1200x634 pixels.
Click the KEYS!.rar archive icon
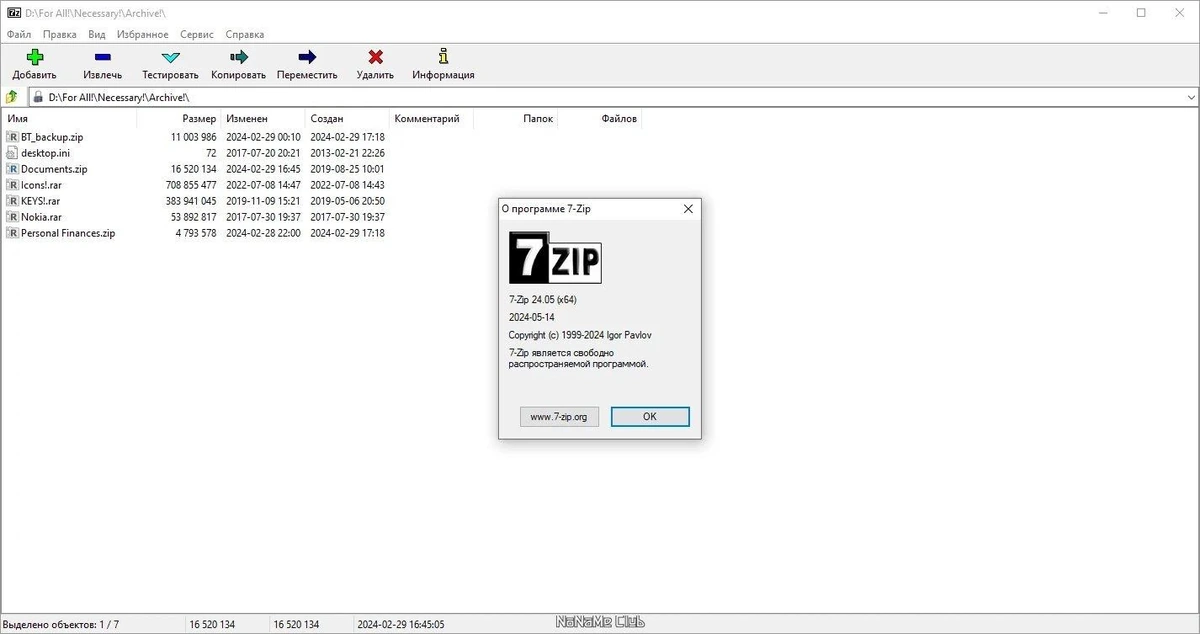coord(13,201)
